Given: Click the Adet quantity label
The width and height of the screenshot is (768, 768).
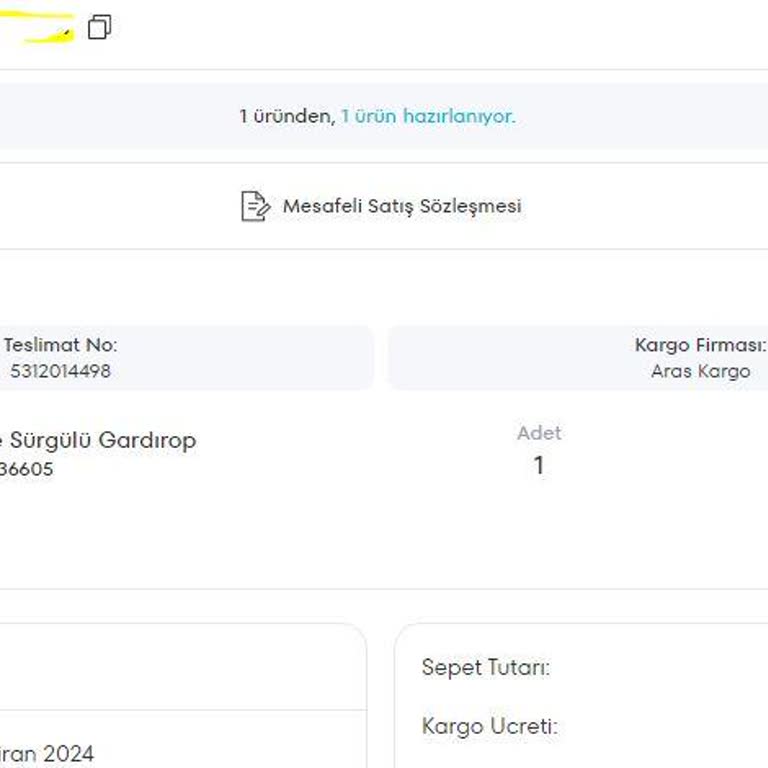Looking at the screenshot, I should (539, 432).
